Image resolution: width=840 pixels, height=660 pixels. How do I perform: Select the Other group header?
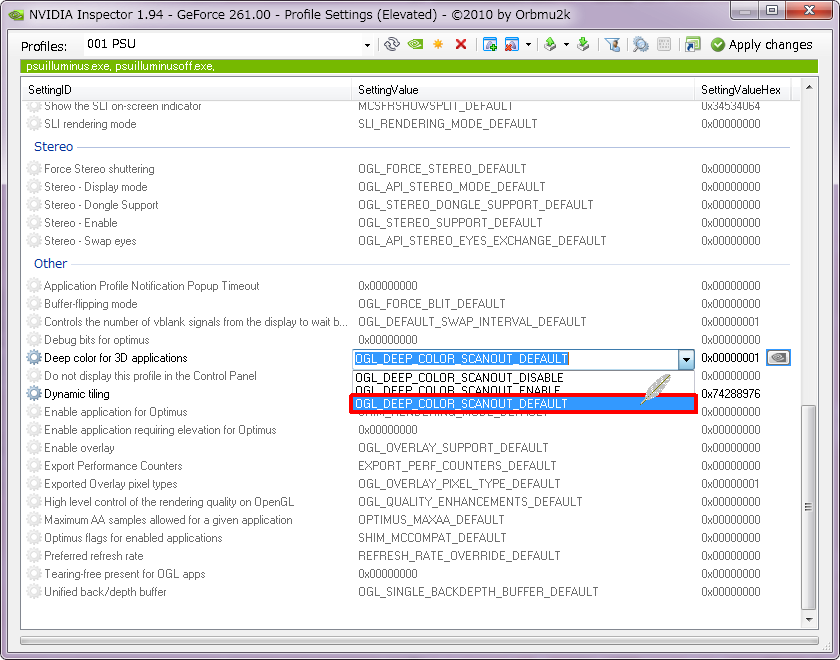(x=50, y=264)
